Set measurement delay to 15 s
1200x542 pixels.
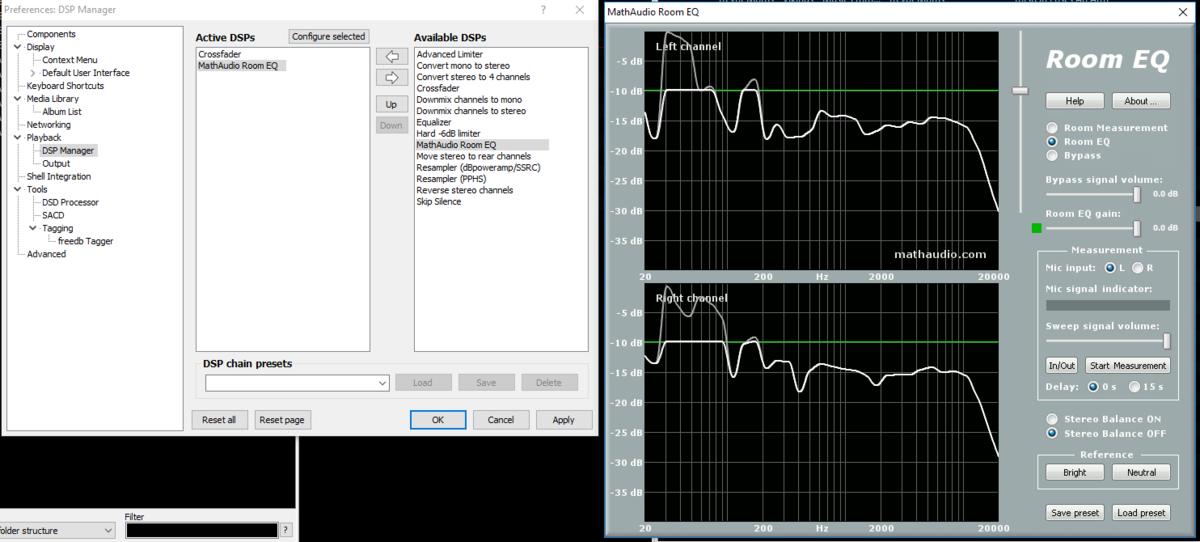(x=1135, y=387)
